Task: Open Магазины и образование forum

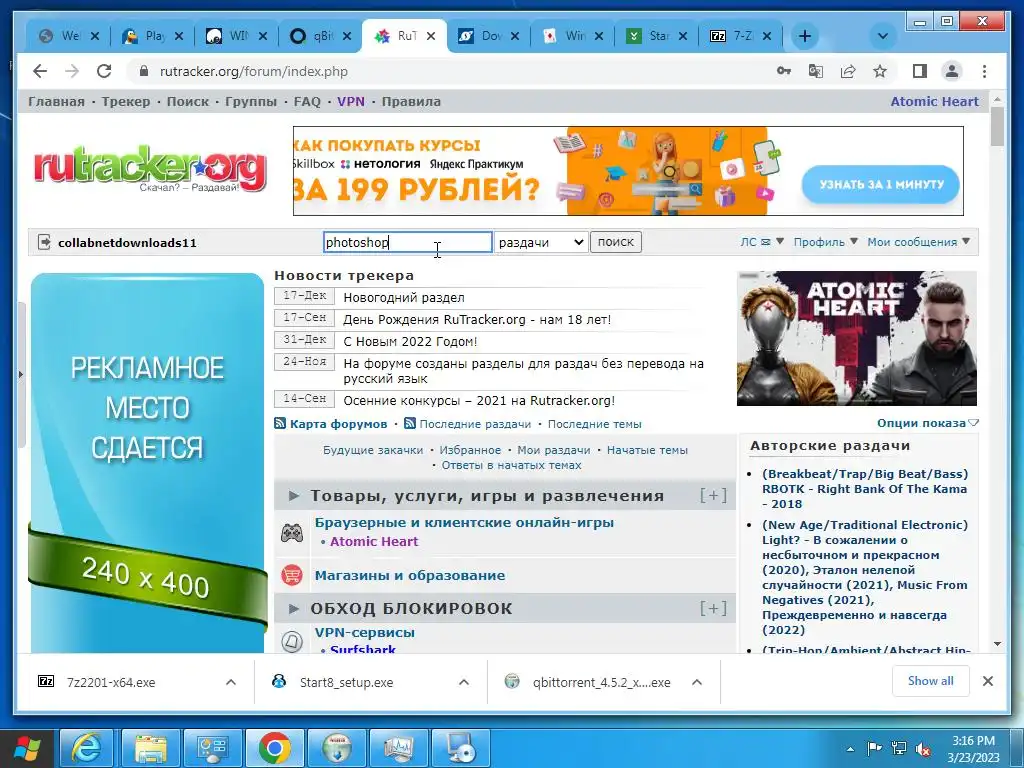Action: click(409, 575)
